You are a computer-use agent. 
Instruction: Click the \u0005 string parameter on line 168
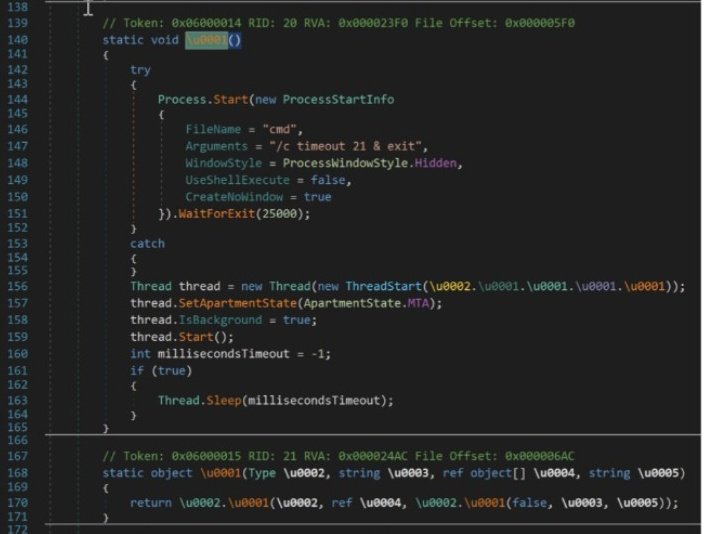coord(658,473)
